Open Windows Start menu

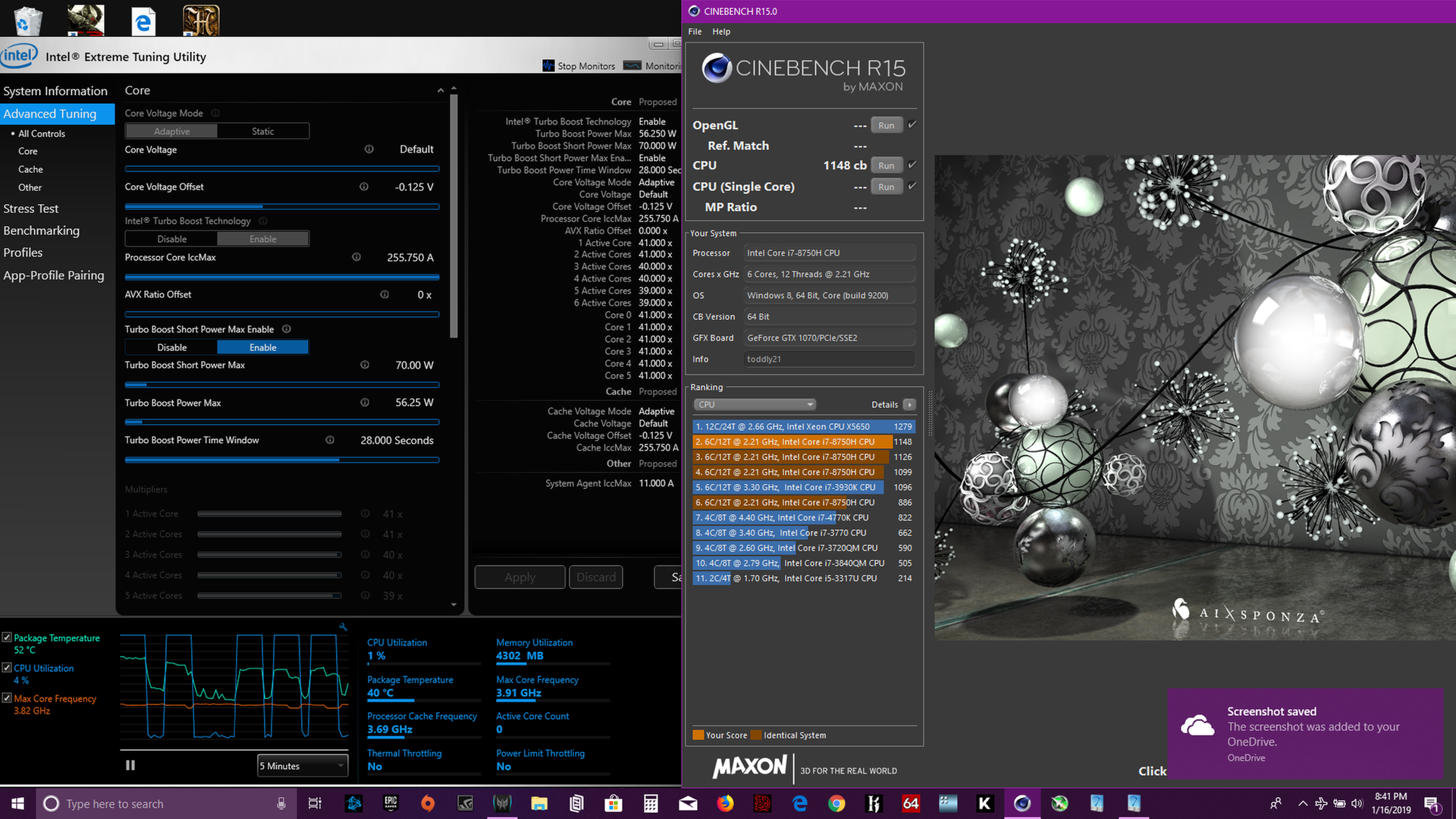pyautogui.click(x=17, y=803)
